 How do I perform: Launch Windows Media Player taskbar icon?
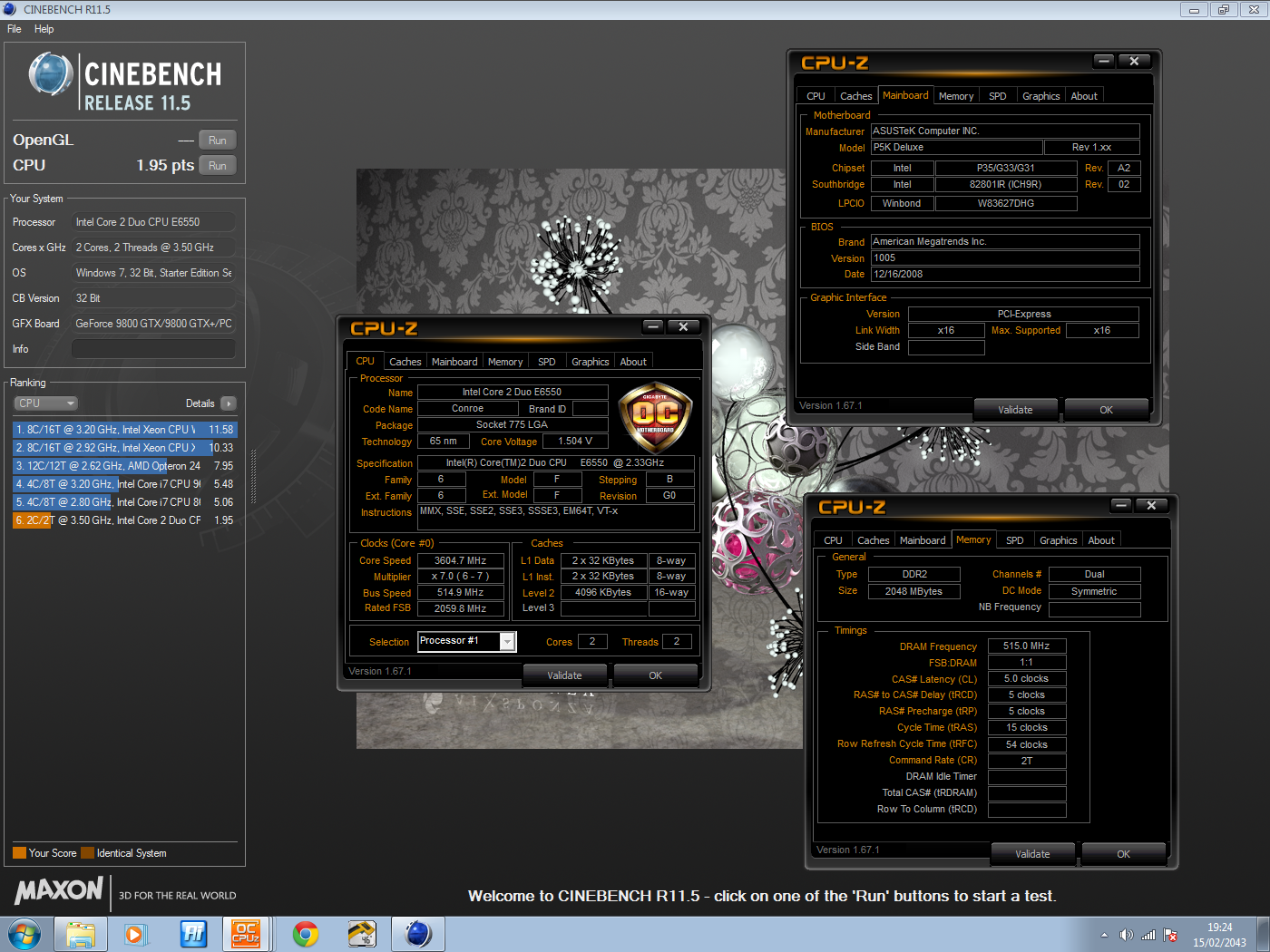point(137,934)
